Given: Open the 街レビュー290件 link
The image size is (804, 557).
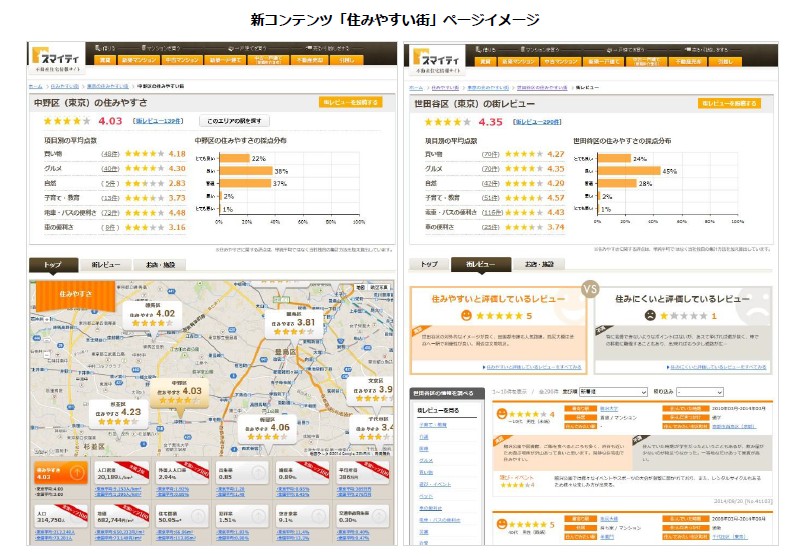Looking at the screenshot, I should 537,122.
